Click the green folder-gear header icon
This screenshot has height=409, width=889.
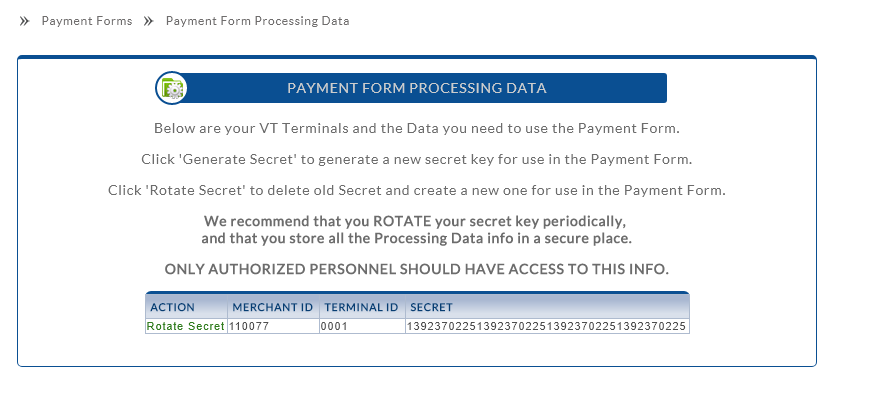tap(172, 88)
